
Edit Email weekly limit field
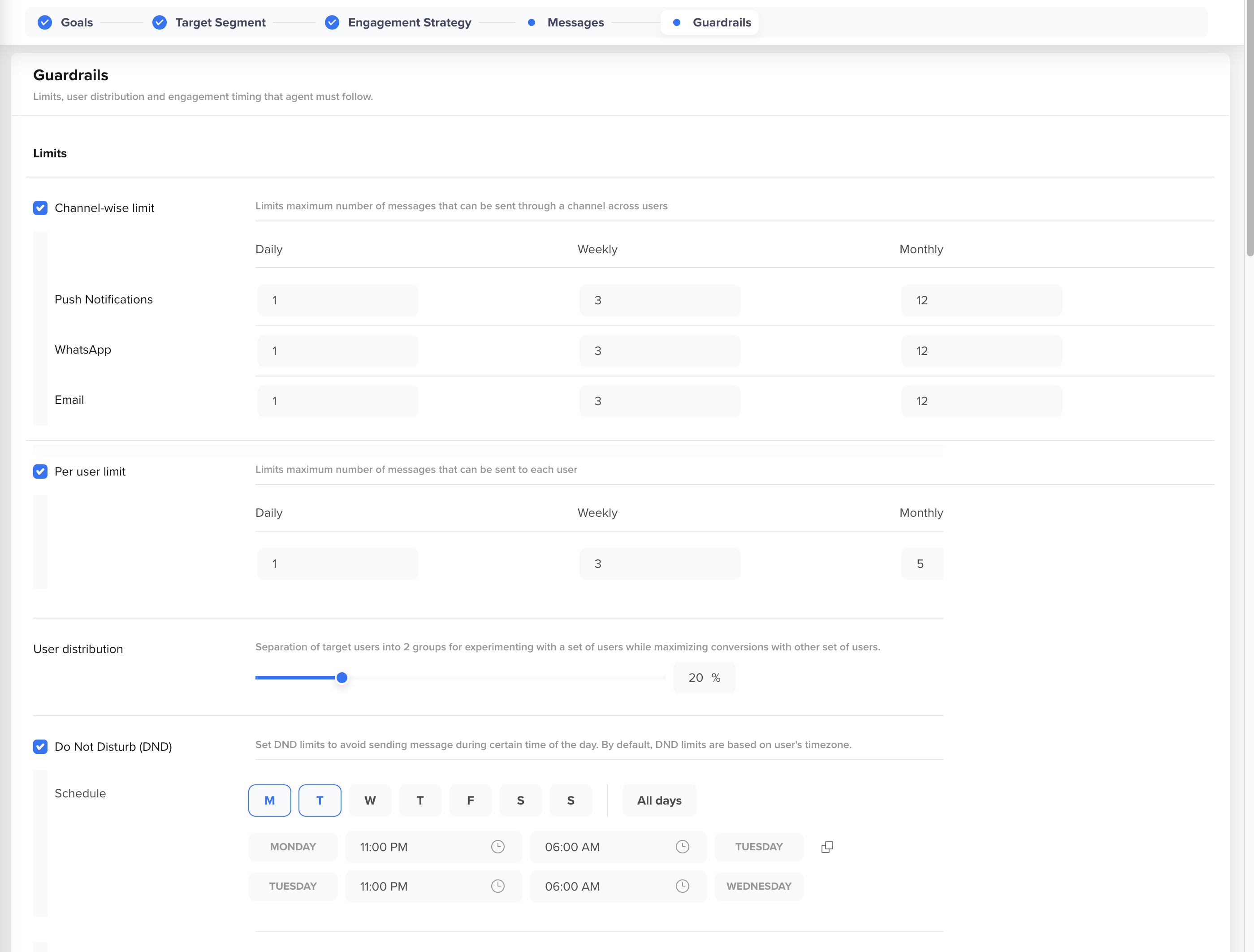coord(660,401)
